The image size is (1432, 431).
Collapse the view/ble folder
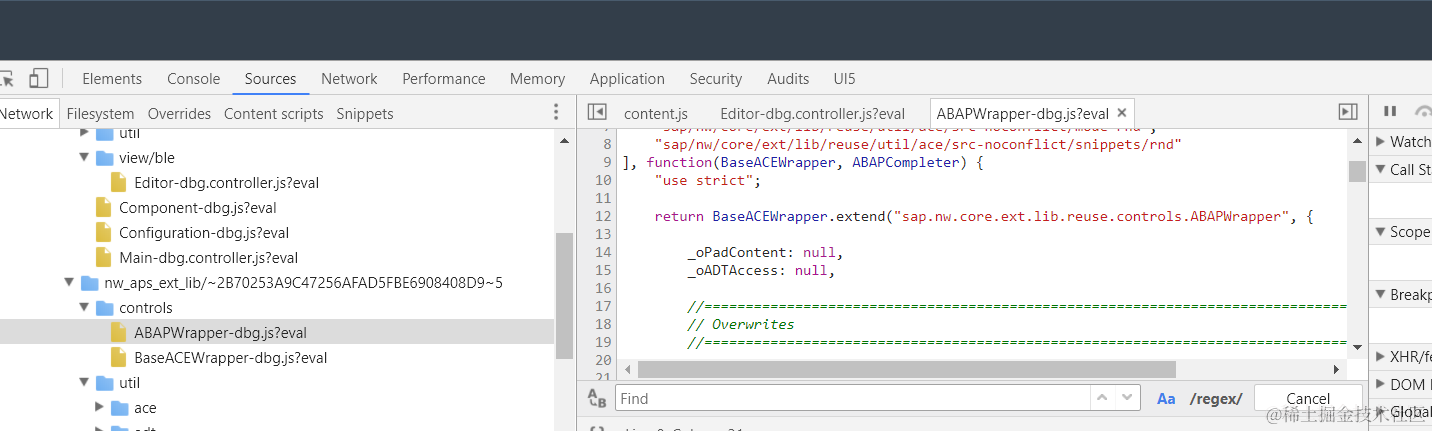(x=84, y=158)
